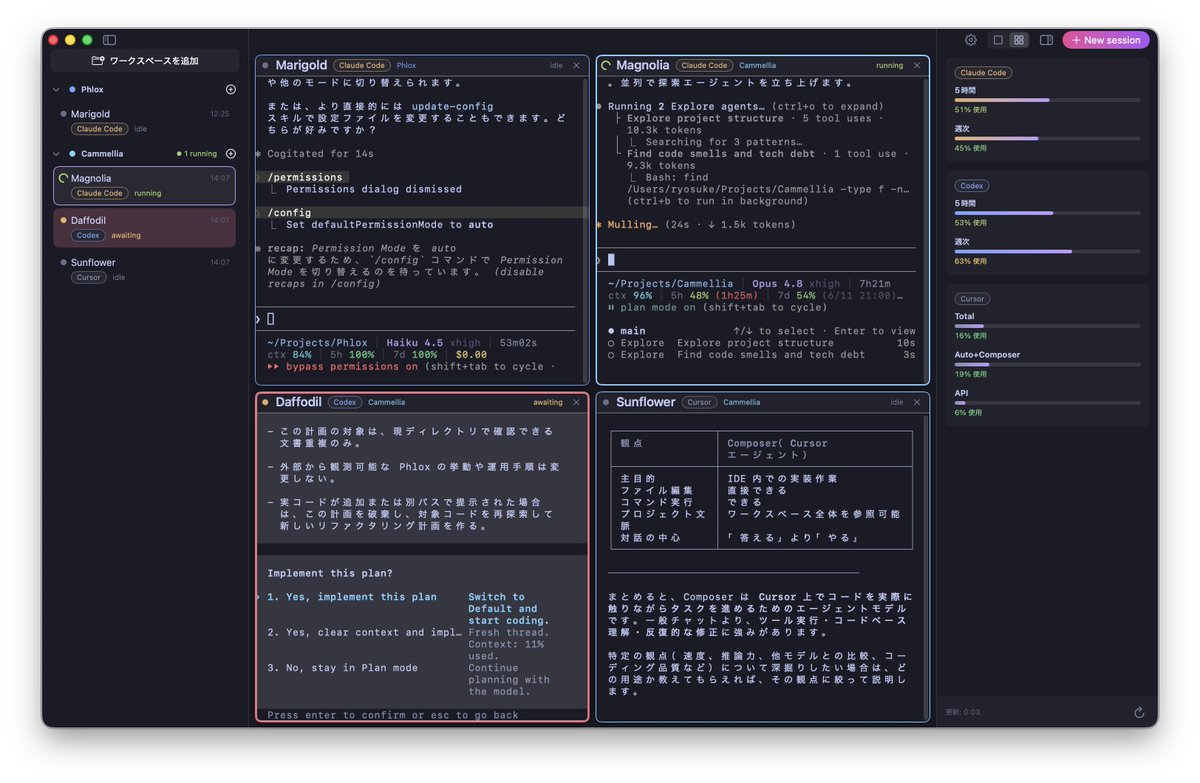This screenshot has height=783, width=1200.
Task: Click the Sunflower pane title
Action: [x=645, y=402]
